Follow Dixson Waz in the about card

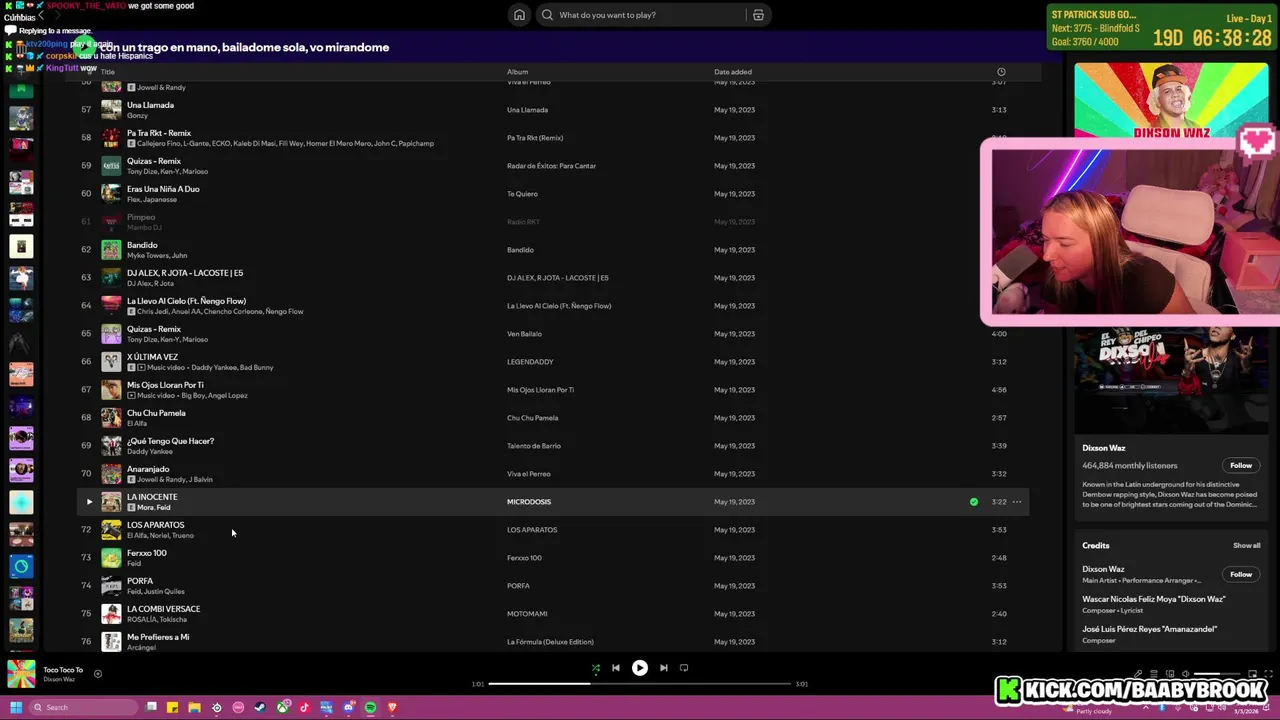[1241, 465]
